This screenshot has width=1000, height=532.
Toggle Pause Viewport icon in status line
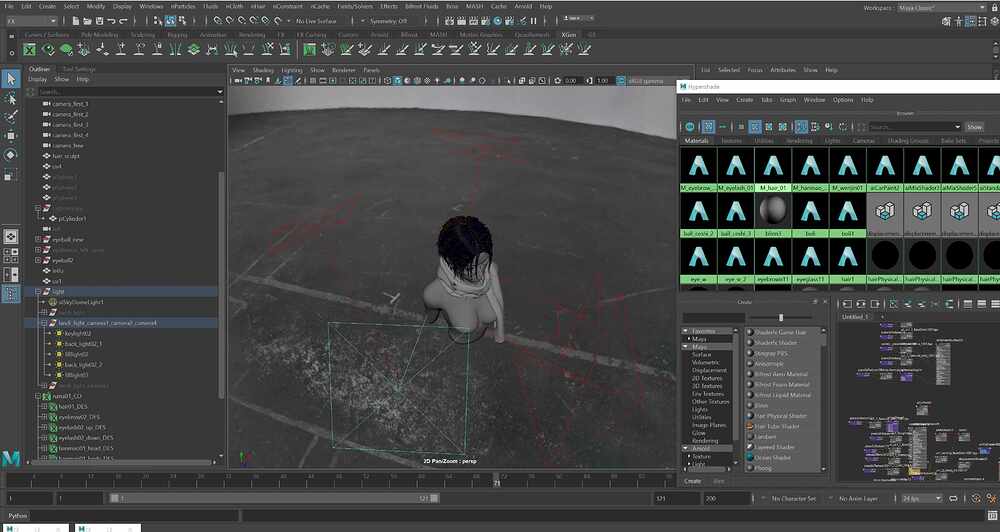pyautogui.click(x=534, y=21)
